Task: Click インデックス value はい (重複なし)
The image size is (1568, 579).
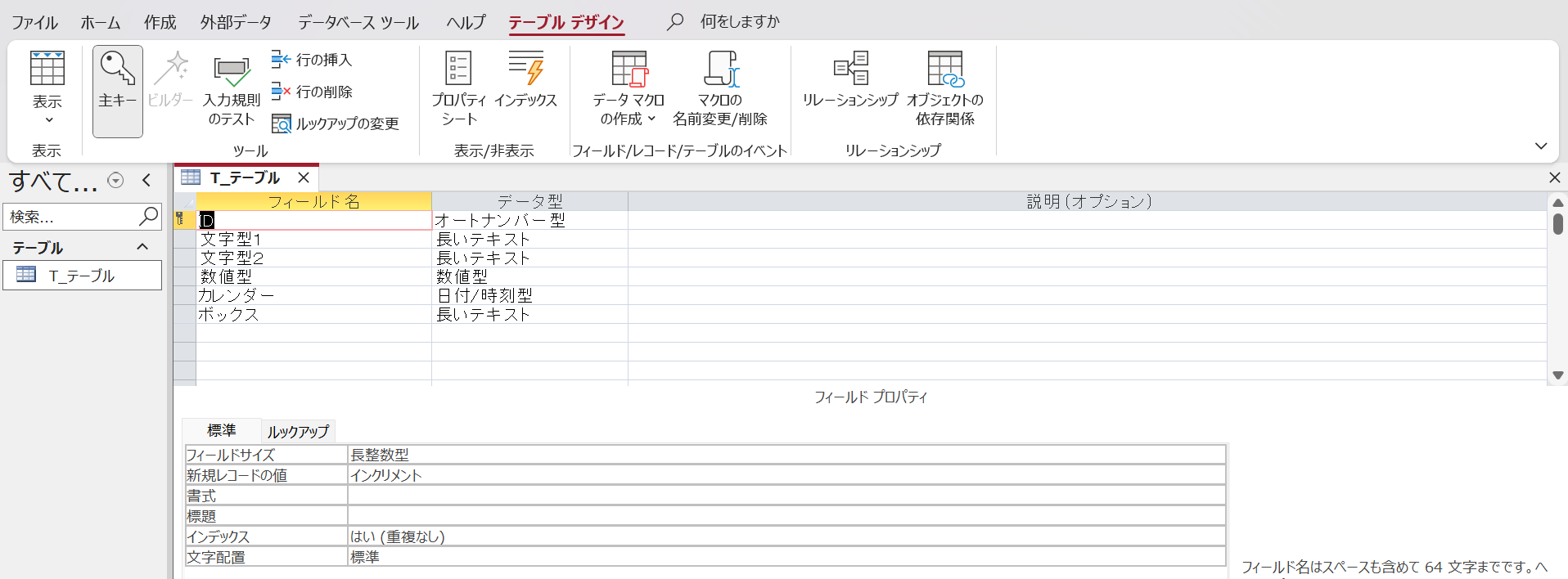Action: [x=786, y=536]
